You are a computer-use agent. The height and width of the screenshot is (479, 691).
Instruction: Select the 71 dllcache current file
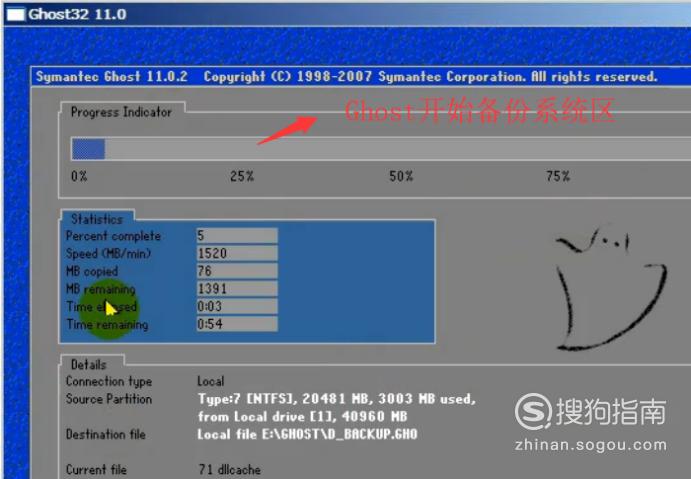[x=229, y=470]
